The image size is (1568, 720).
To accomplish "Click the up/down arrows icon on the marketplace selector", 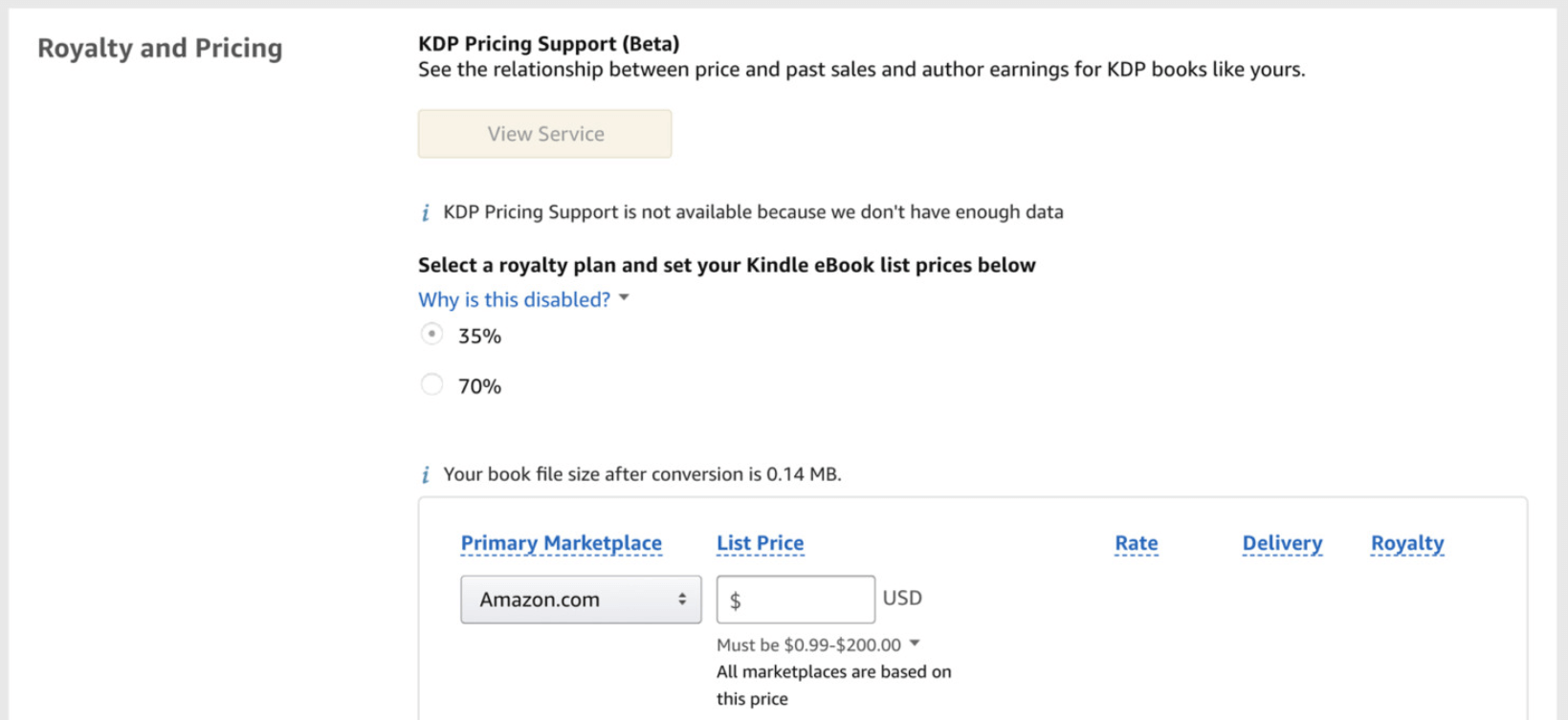I will (682, 599).
